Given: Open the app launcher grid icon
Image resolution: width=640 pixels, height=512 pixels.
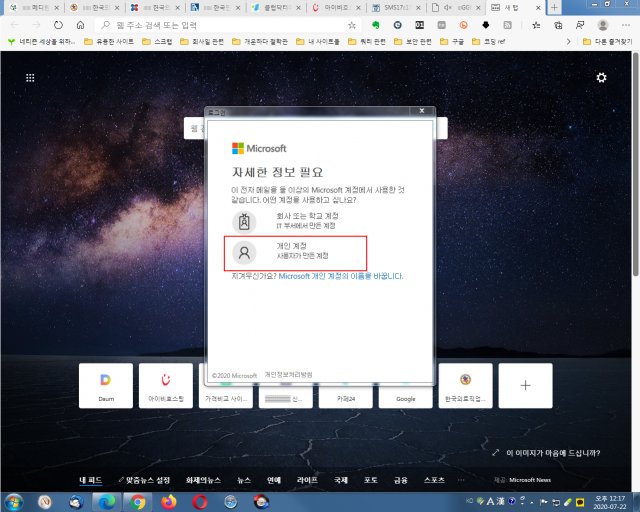Looking at the screenshot, I should point(30,78).
